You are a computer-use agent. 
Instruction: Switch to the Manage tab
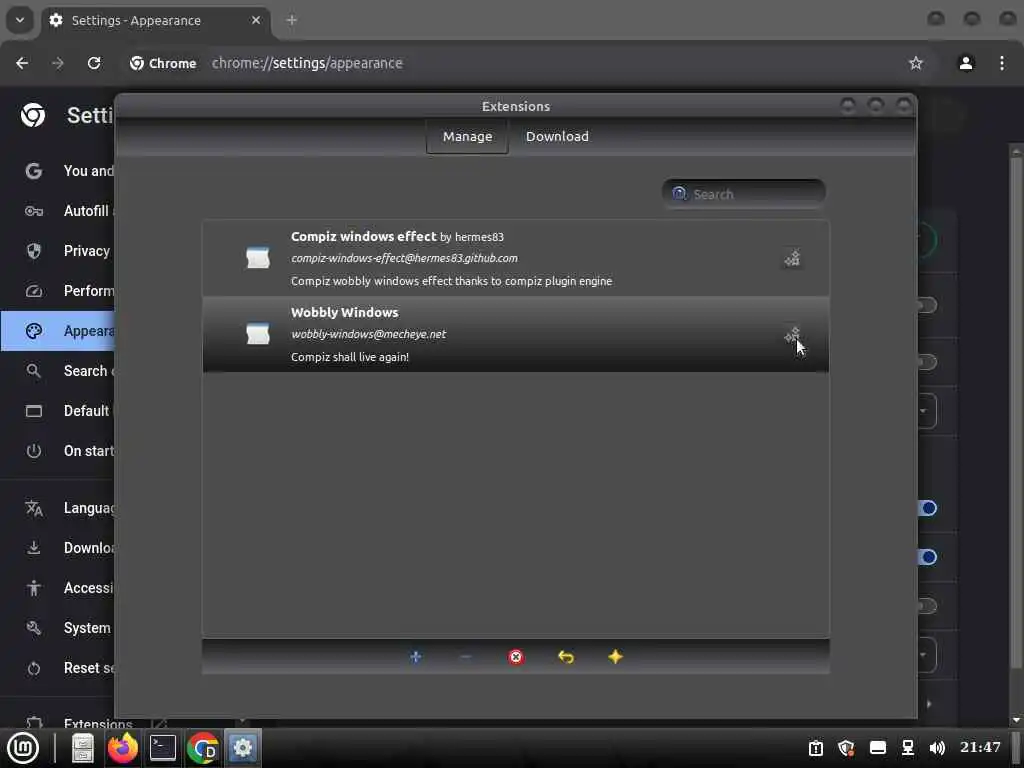coord(467,136)
